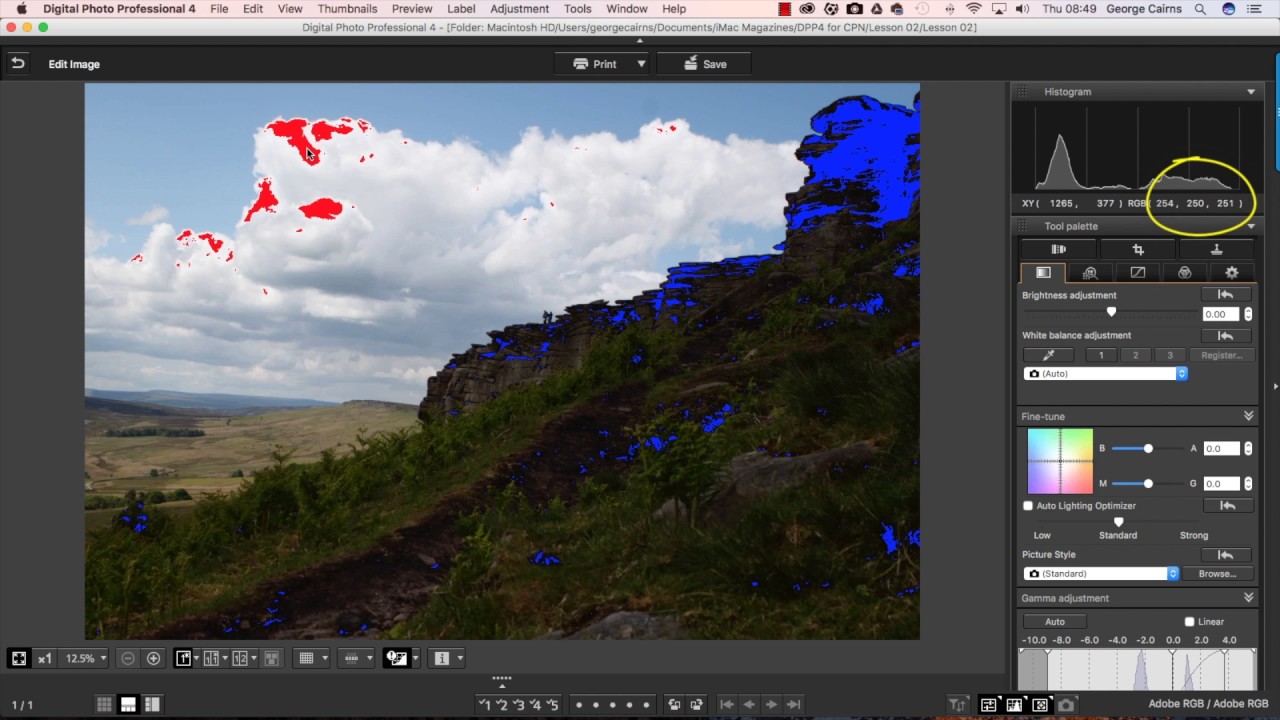Click the M–G fine-tune slider handle
Viewport: 1280px width, 720px height.
1148,483
